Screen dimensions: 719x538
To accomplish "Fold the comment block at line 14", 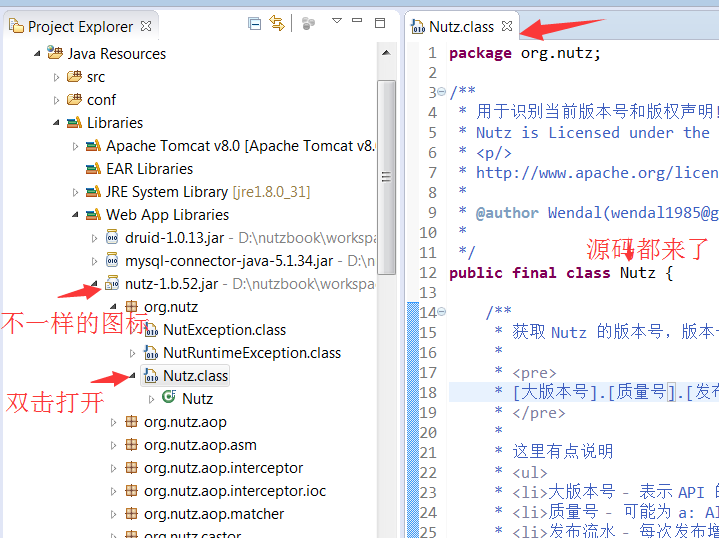I will pos(441,312).
